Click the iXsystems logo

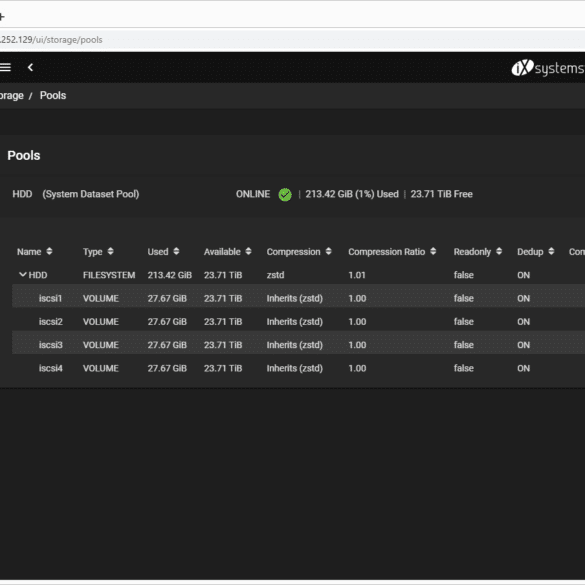[548, 68]
